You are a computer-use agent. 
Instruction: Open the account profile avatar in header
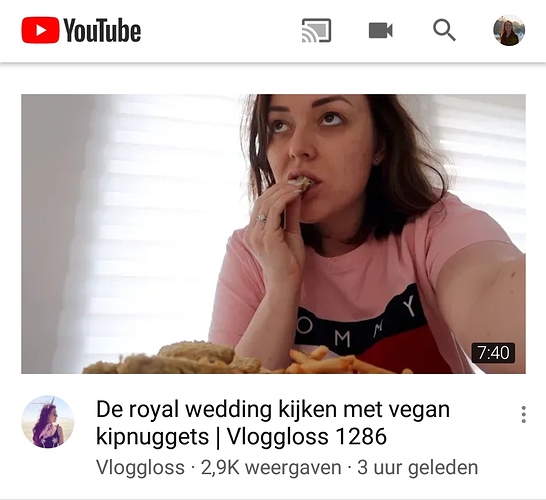[509, 30]
